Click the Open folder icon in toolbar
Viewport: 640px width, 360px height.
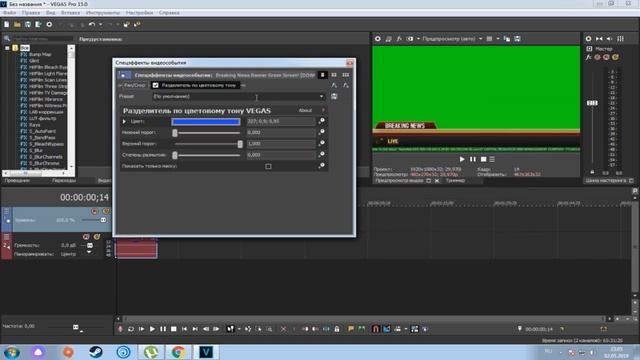[17, 24]
